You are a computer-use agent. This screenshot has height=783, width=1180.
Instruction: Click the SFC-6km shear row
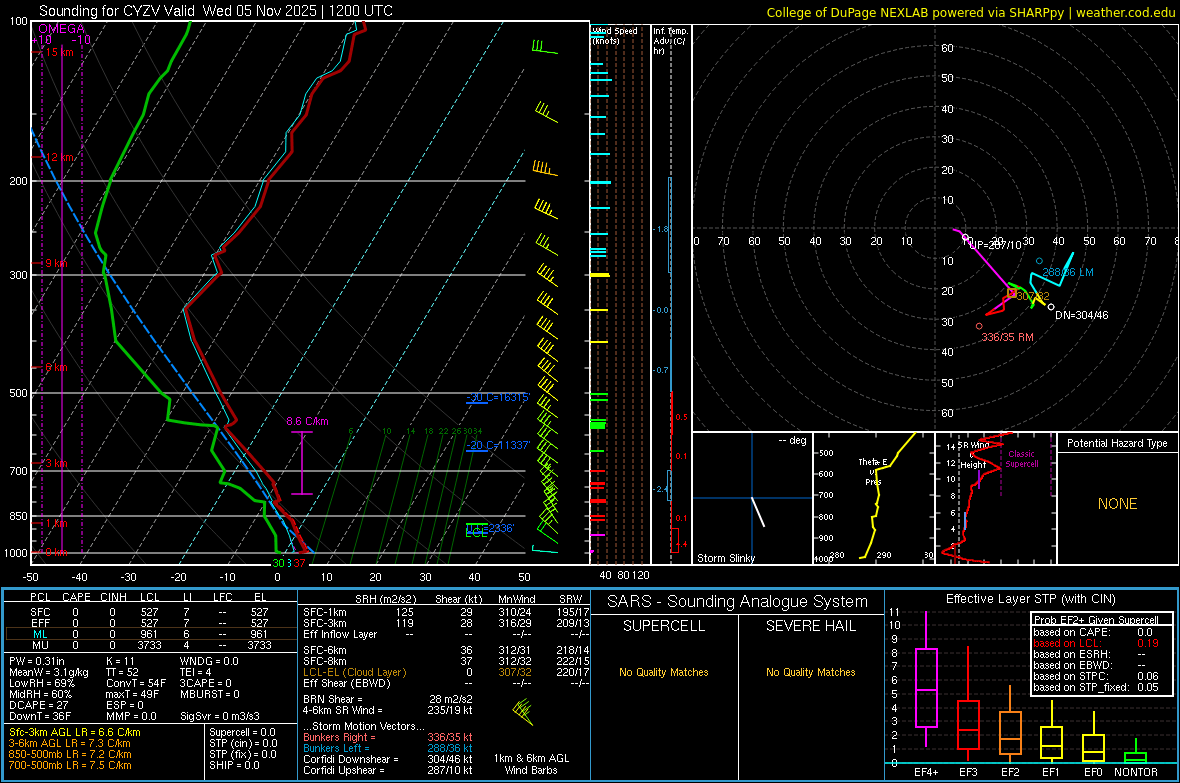[x=446, y=650]
